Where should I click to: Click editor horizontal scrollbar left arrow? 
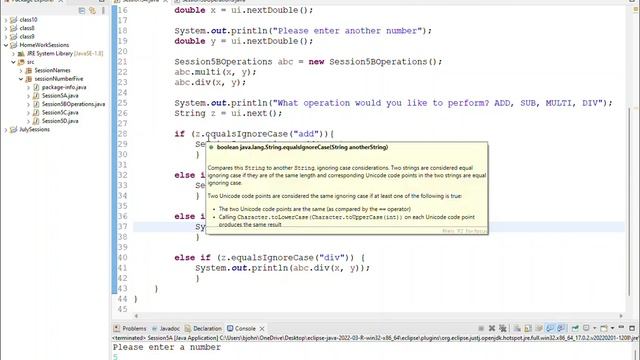(136, 316)
